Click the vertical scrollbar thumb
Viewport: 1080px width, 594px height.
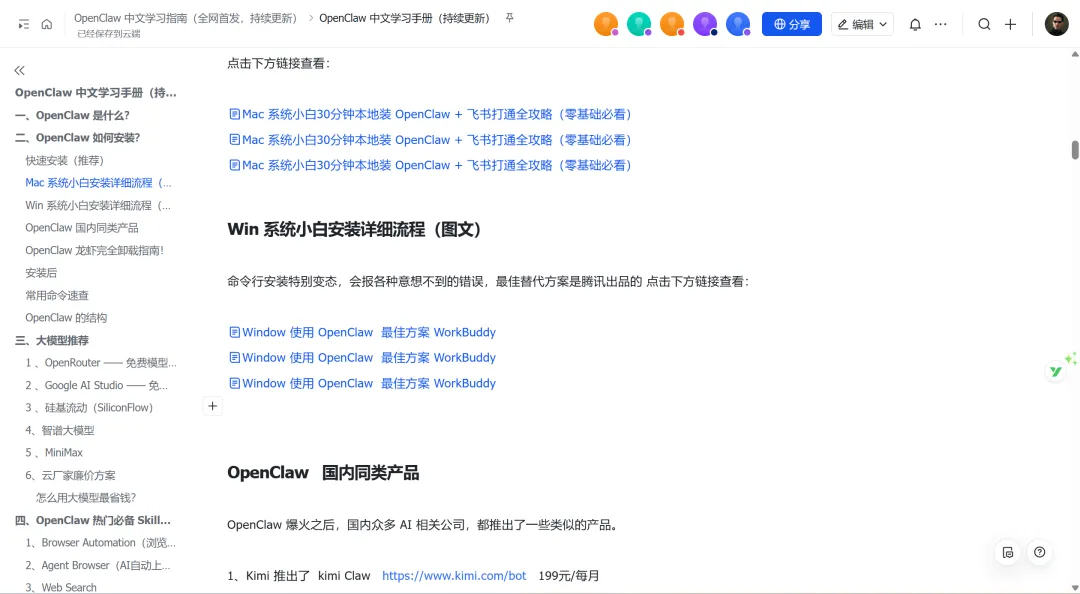click(1074, 150)
